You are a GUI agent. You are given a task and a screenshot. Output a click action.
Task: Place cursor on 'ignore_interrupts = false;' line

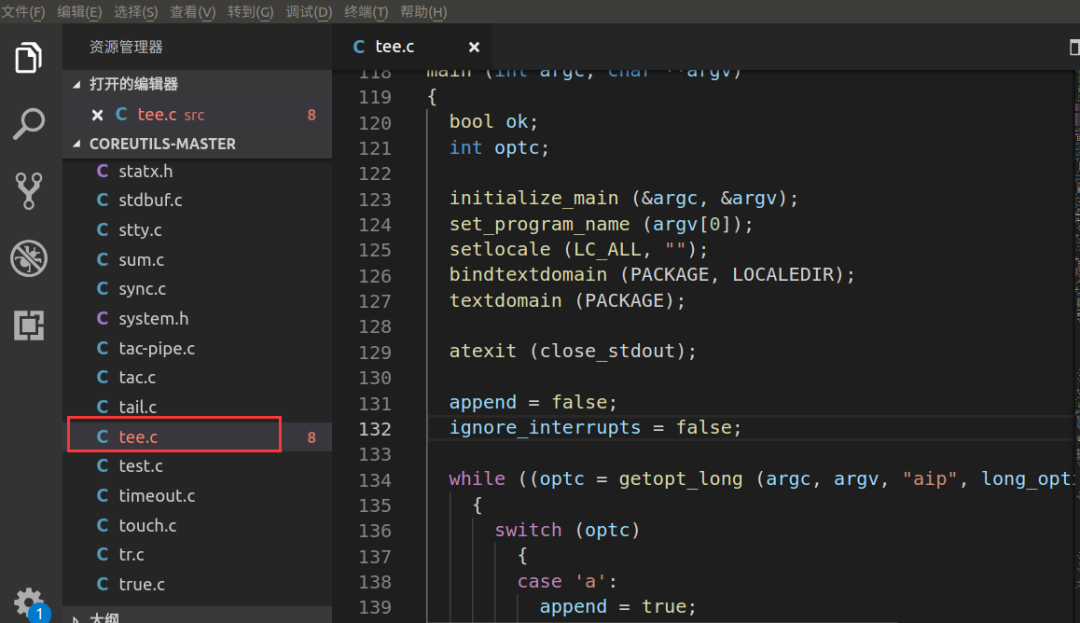tap(595, 427)
